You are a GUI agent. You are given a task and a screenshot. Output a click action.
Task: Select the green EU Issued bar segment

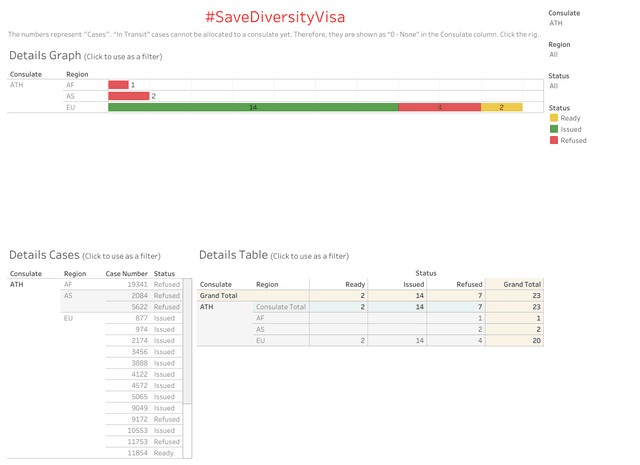tap(253, 107)
